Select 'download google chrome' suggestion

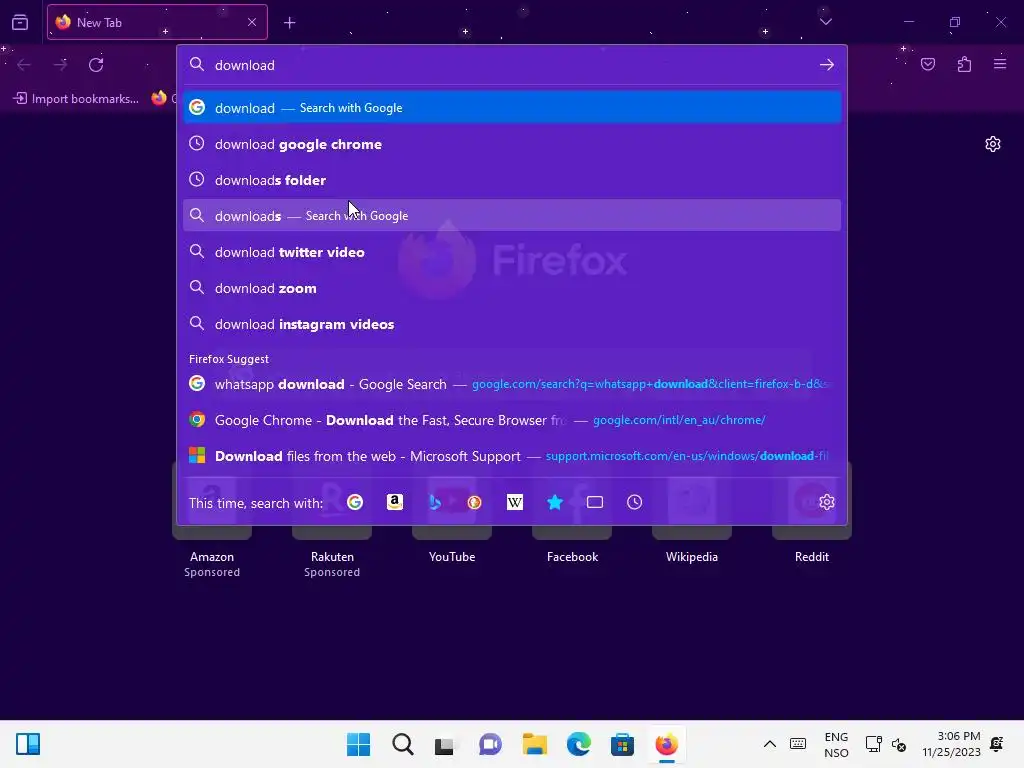pos(512,144)
